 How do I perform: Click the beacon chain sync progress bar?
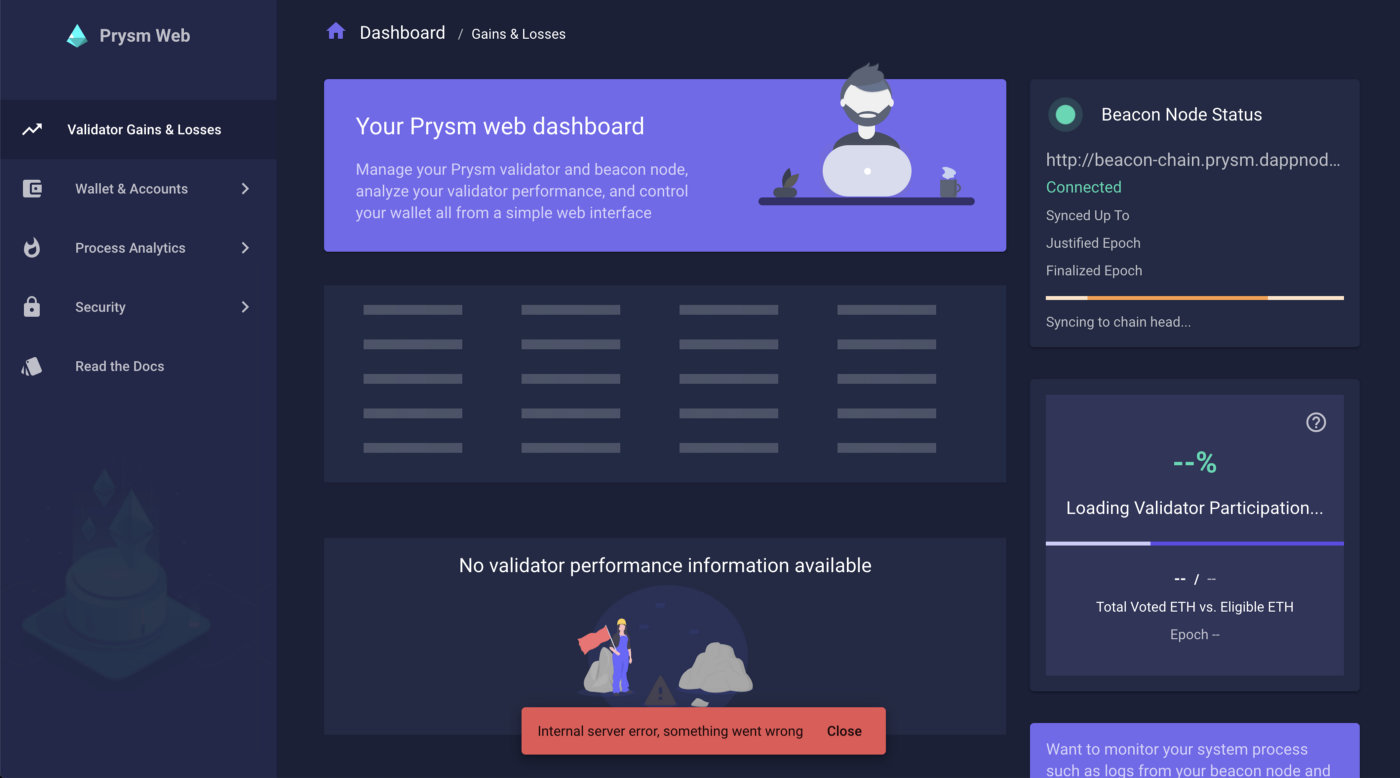click(x=1194, y=298)
